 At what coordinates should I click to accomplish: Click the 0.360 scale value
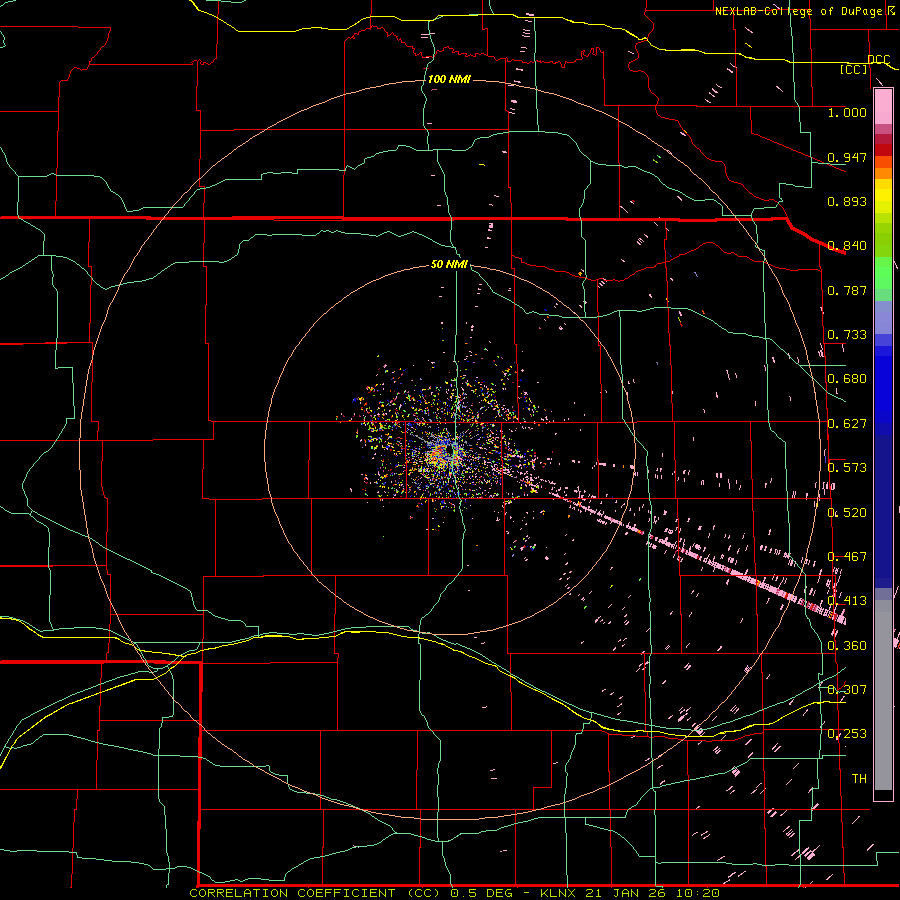pos(847,646)
